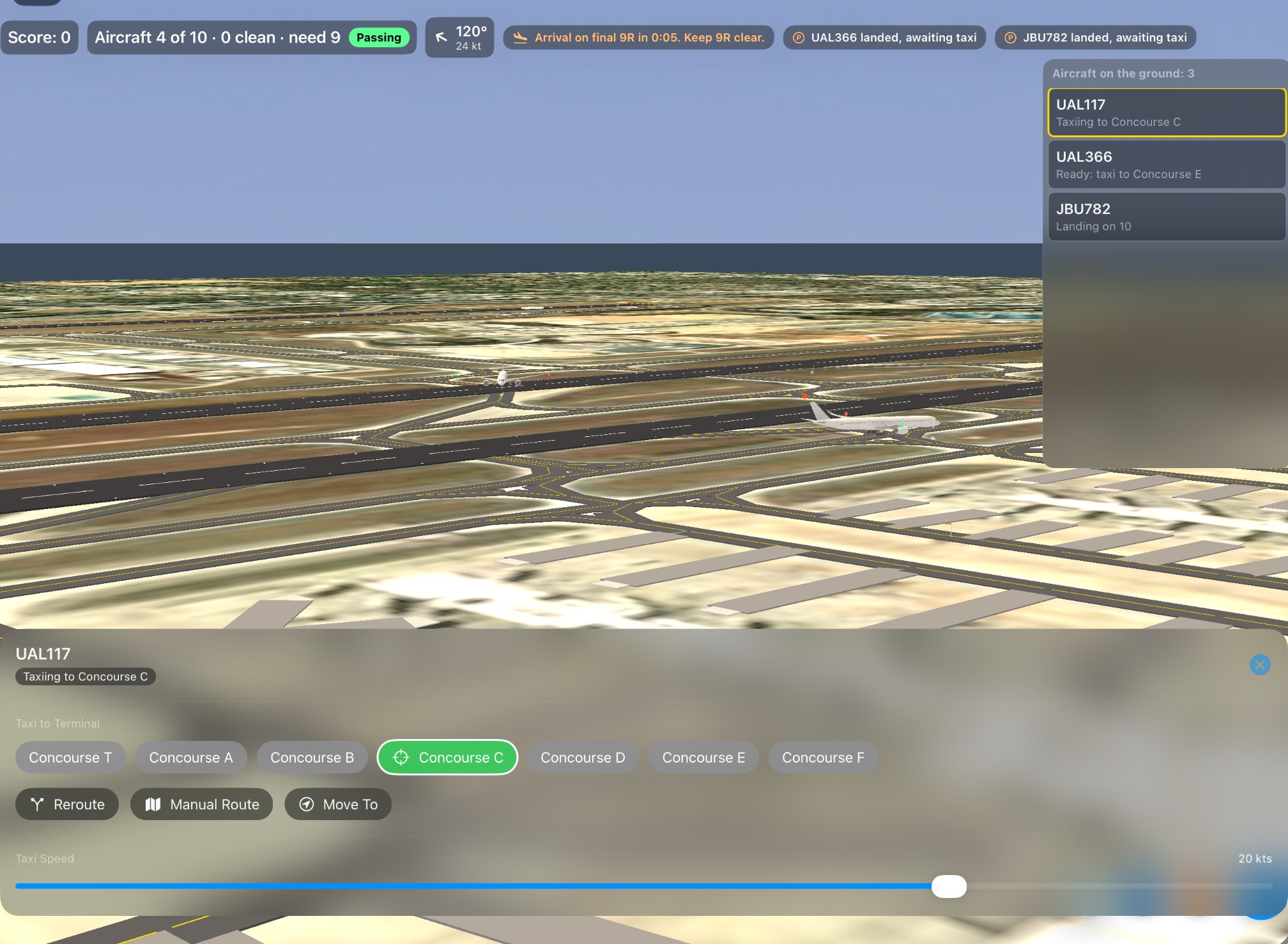Send aircraft to Concourse D
The width and height of the screenshot is (1288, 944).
[x=583, y=757]
